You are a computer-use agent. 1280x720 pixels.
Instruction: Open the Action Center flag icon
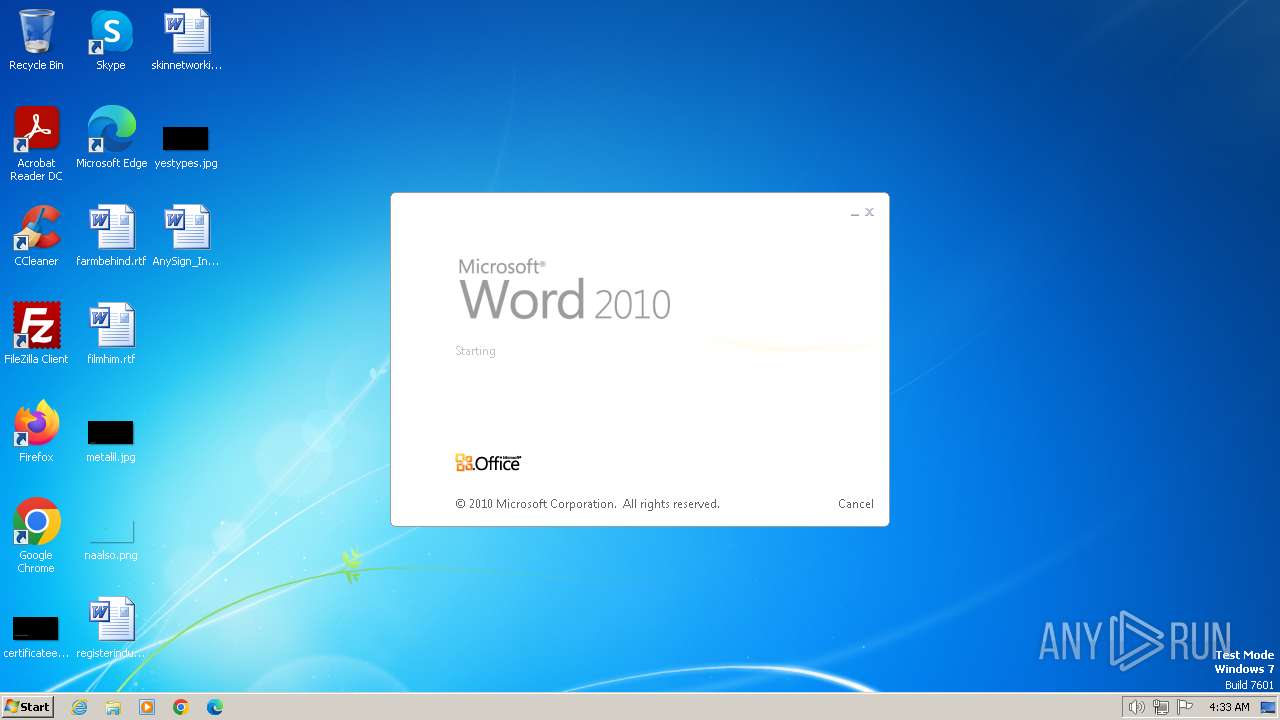(x=1186, y=707)
